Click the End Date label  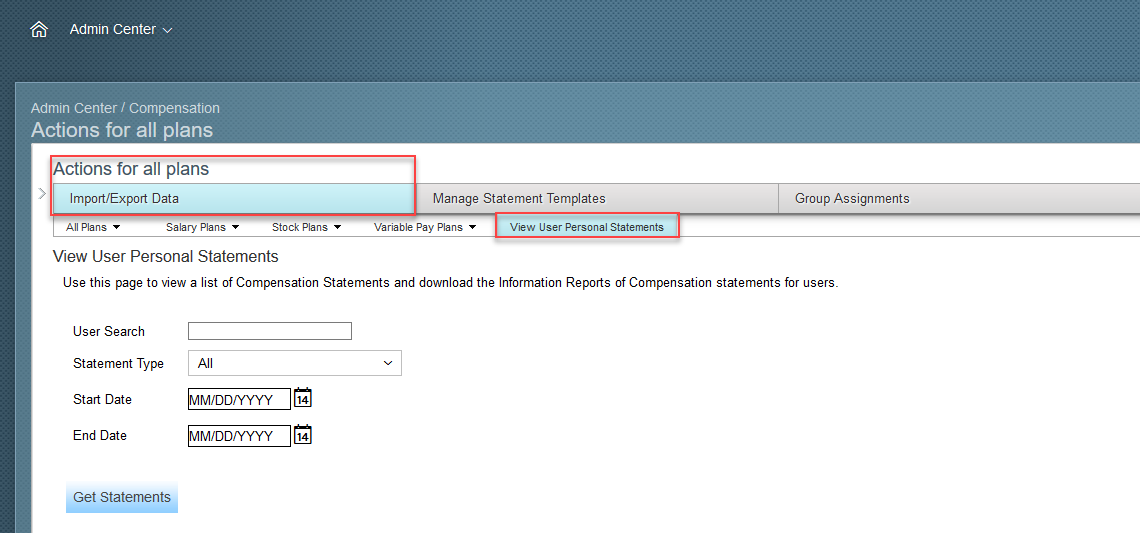[x=100, y=436]
